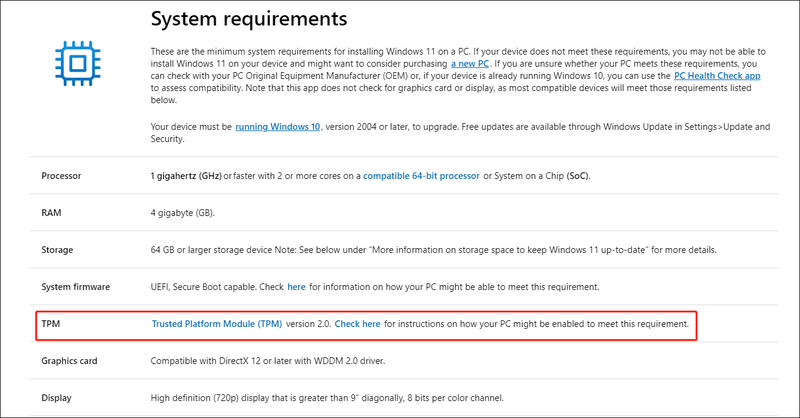Follow the 'running Windows 10' link

[x=278, y=127]
